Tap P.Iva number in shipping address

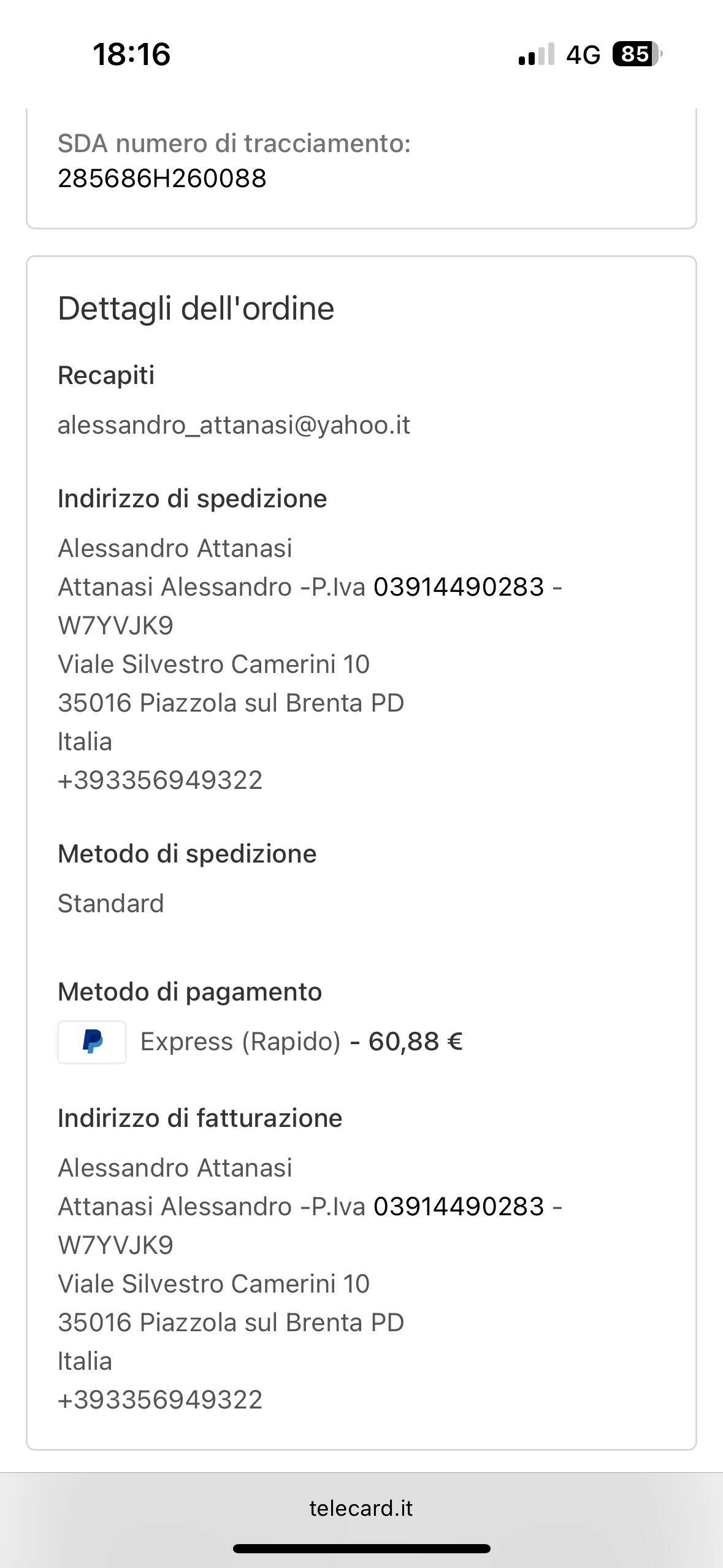[x=459, y=587]
